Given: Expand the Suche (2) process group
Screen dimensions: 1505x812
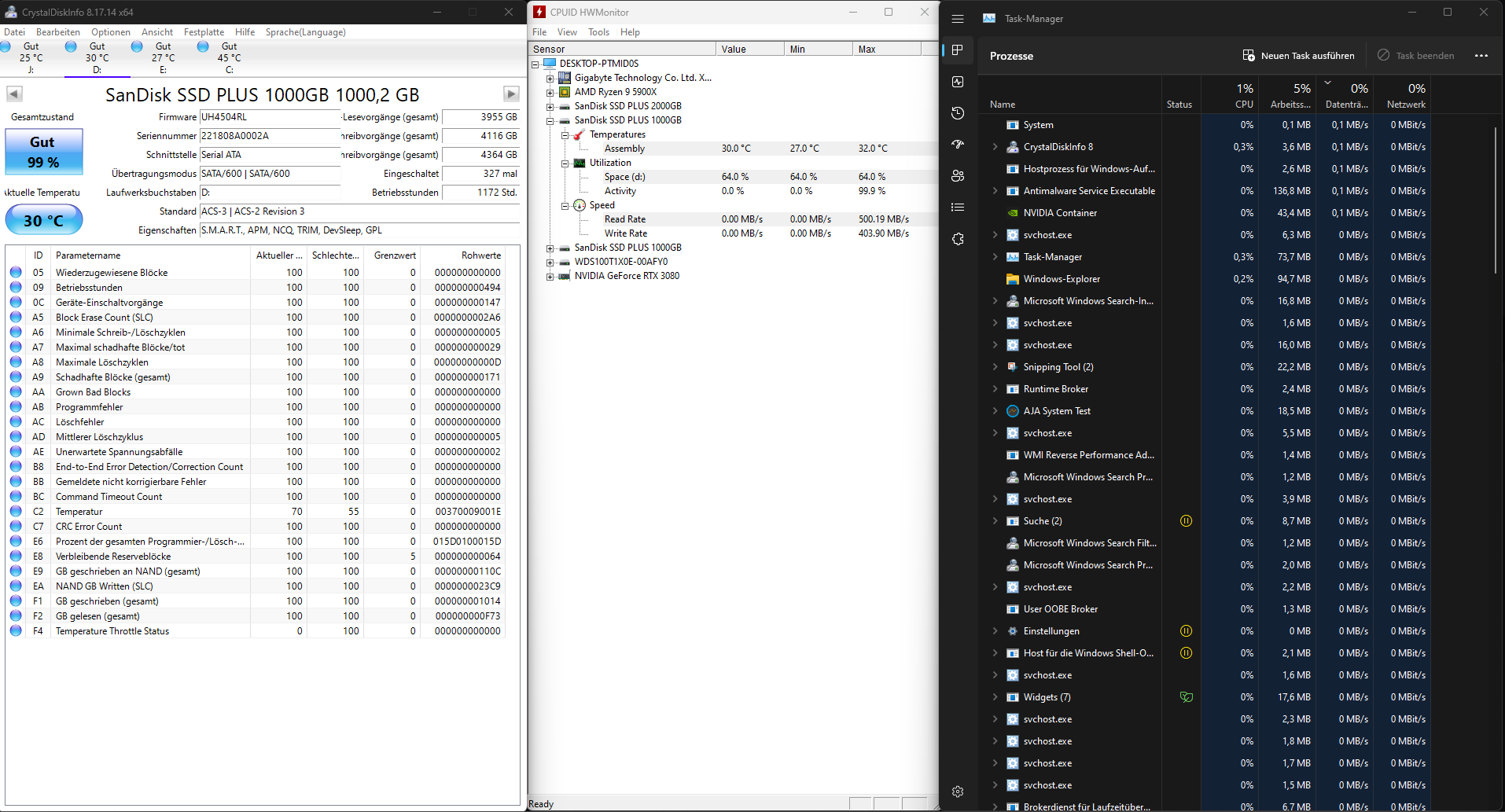Looking at the screenshot, I should pos(995,521).
